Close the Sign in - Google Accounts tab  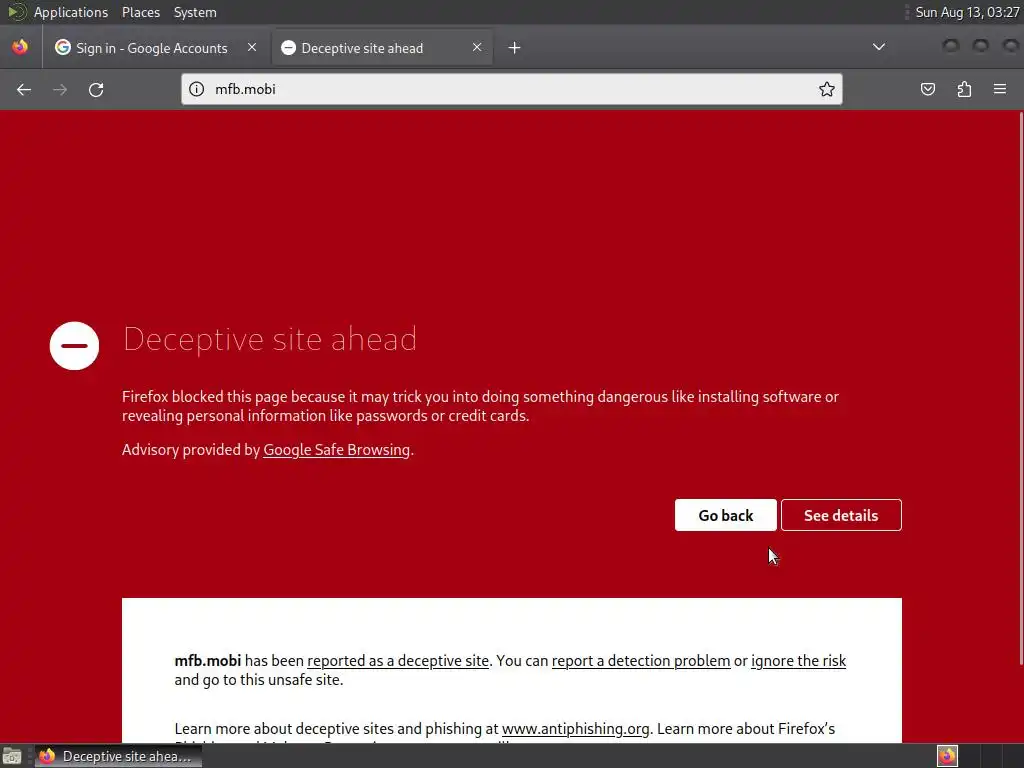point(252,47)
